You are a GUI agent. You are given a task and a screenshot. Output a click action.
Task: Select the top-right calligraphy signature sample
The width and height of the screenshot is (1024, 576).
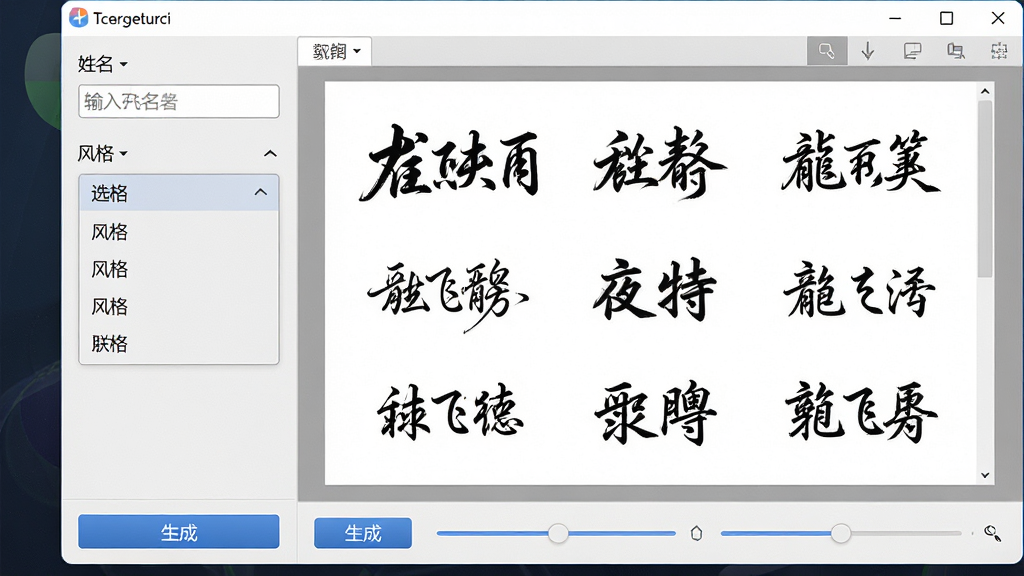pyautogui.click(x=861, y=162)
